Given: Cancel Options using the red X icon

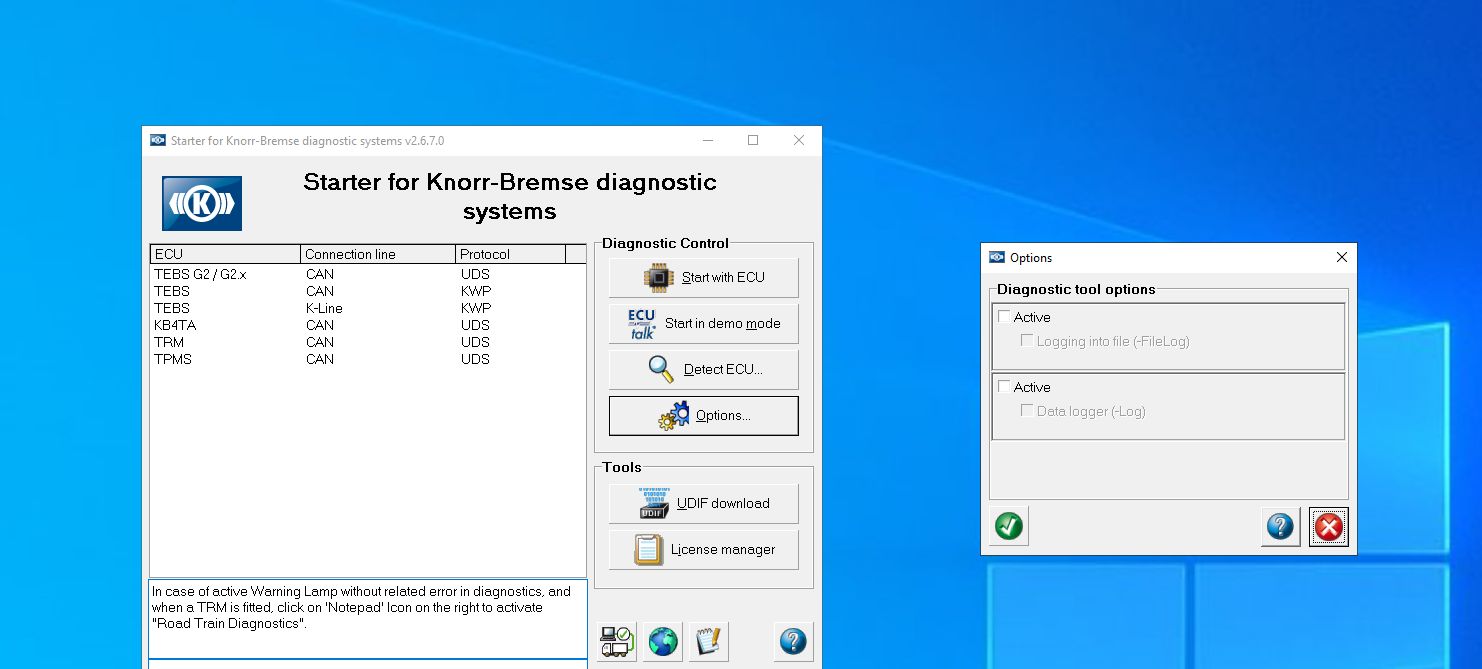Looking at the screenshot, I should [1328, 526].
